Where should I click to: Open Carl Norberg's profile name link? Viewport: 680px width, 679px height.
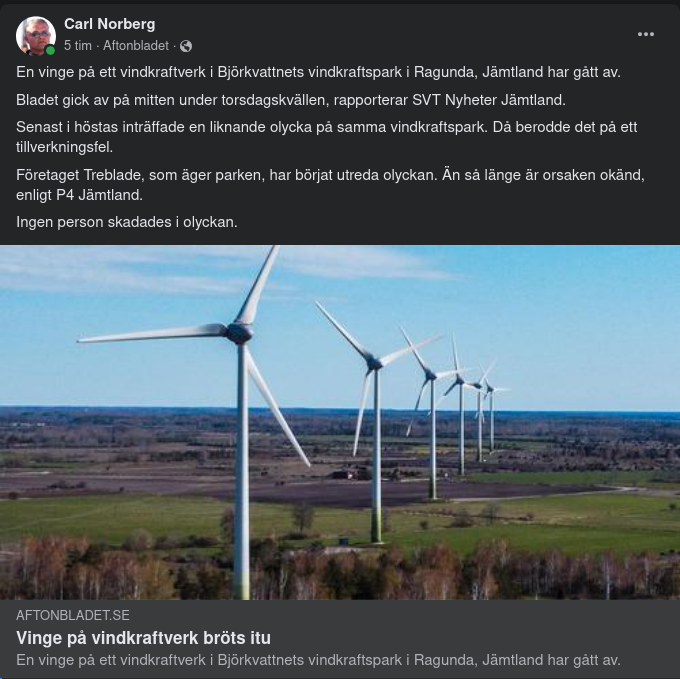109,24
